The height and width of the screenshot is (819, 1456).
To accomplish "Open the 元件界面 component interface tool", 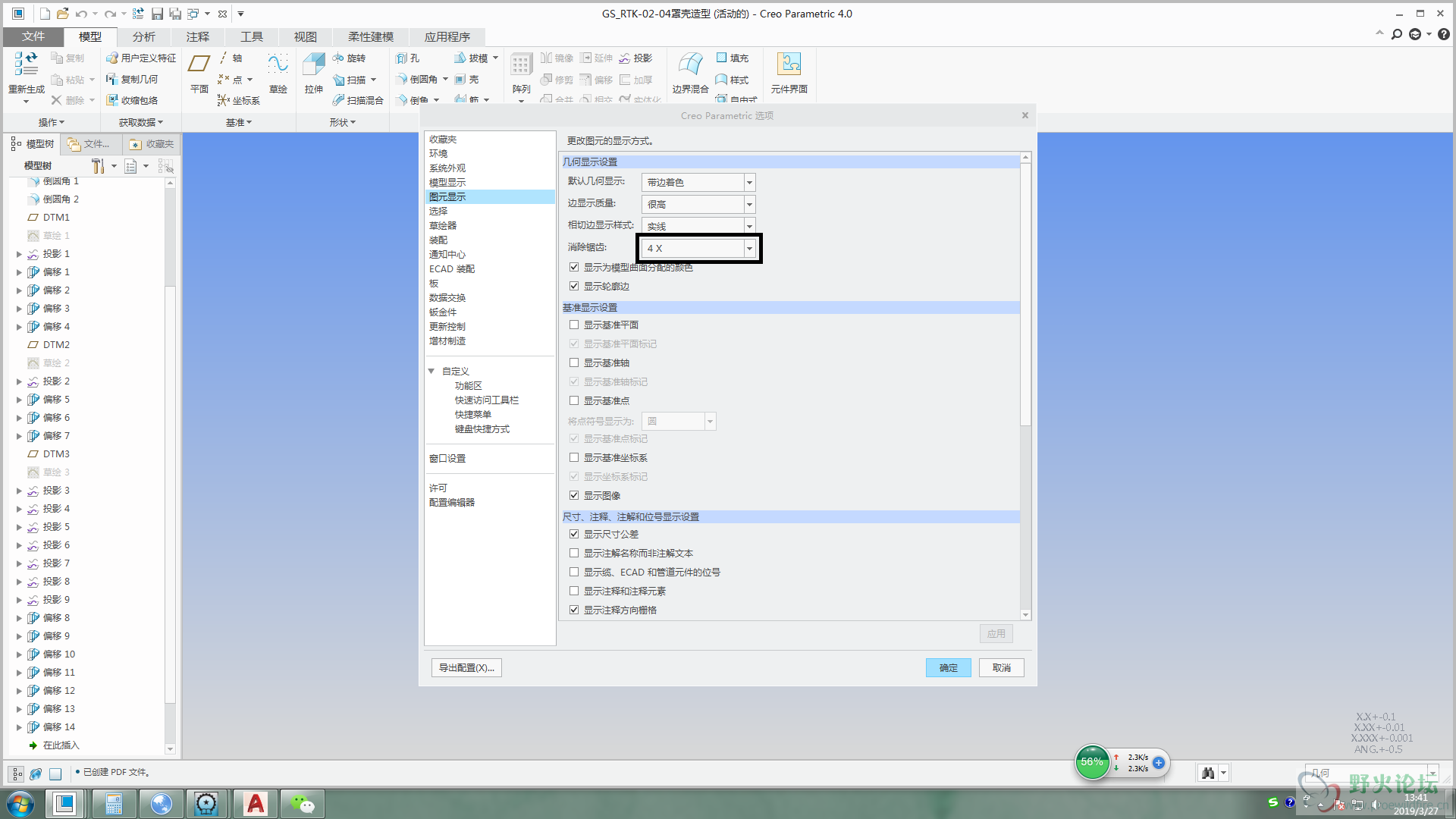I will pos(789,73).
